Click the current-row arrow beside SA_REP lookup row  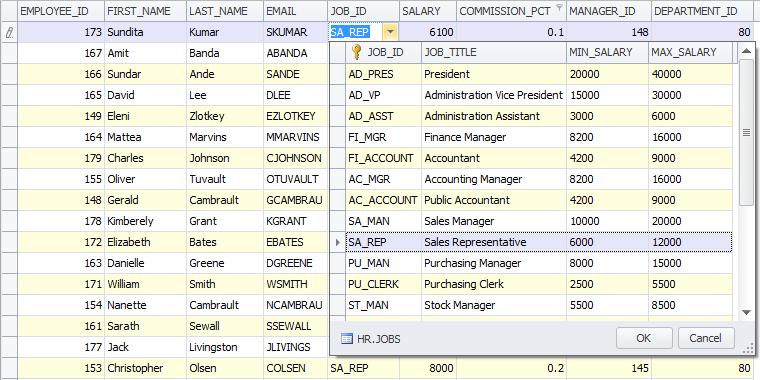tap(338, 242)
